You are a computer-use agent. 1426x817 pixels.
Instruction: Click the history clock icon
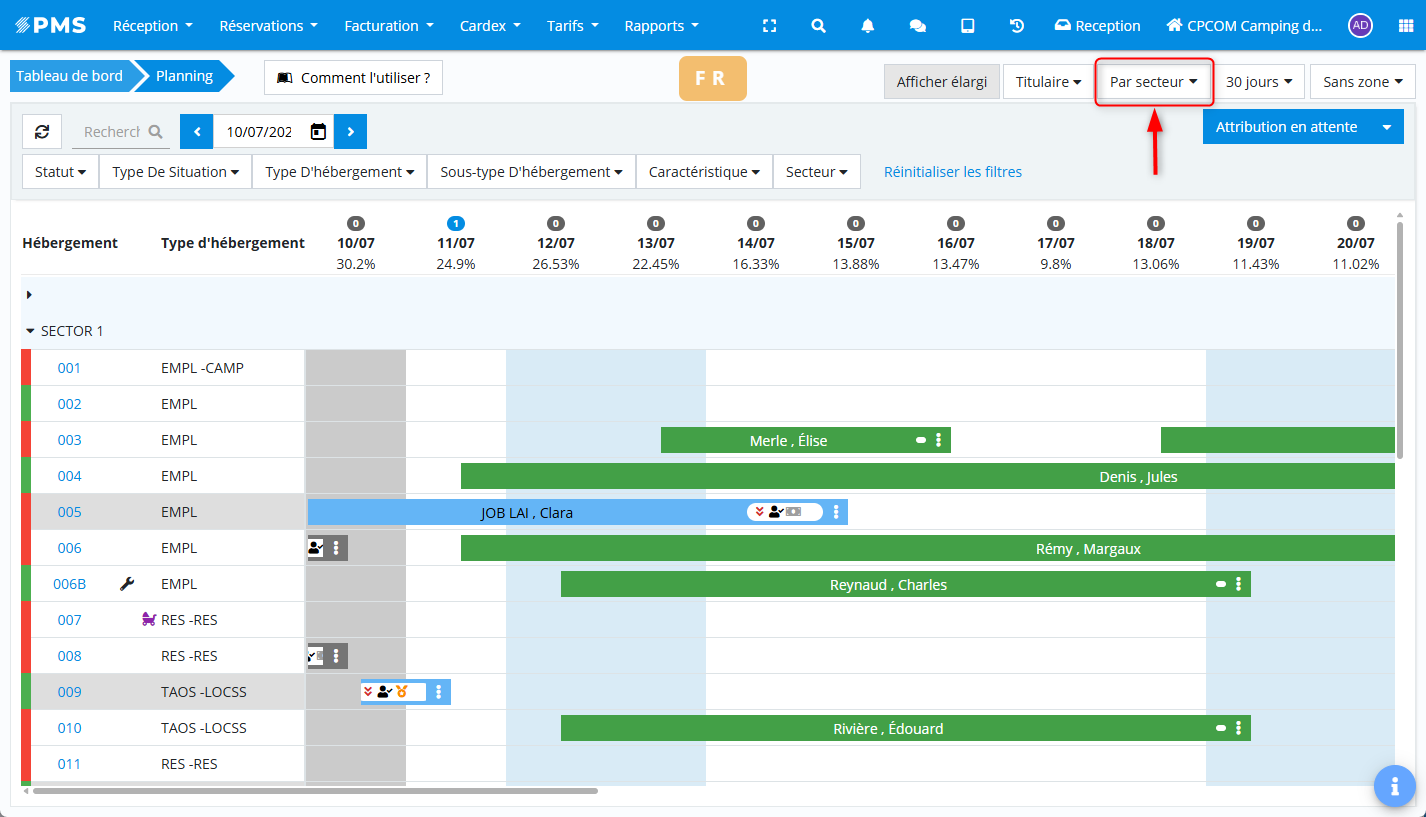tap(1017, 26)
